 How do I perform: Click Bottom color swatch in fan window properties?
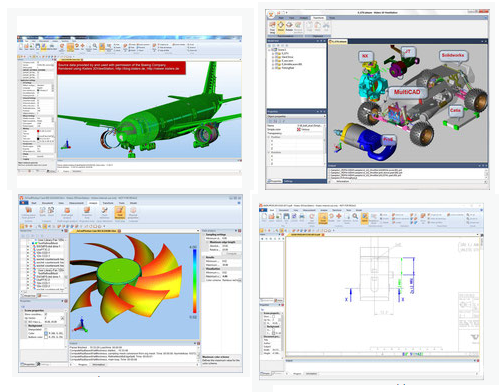click(x=46, y=337)
